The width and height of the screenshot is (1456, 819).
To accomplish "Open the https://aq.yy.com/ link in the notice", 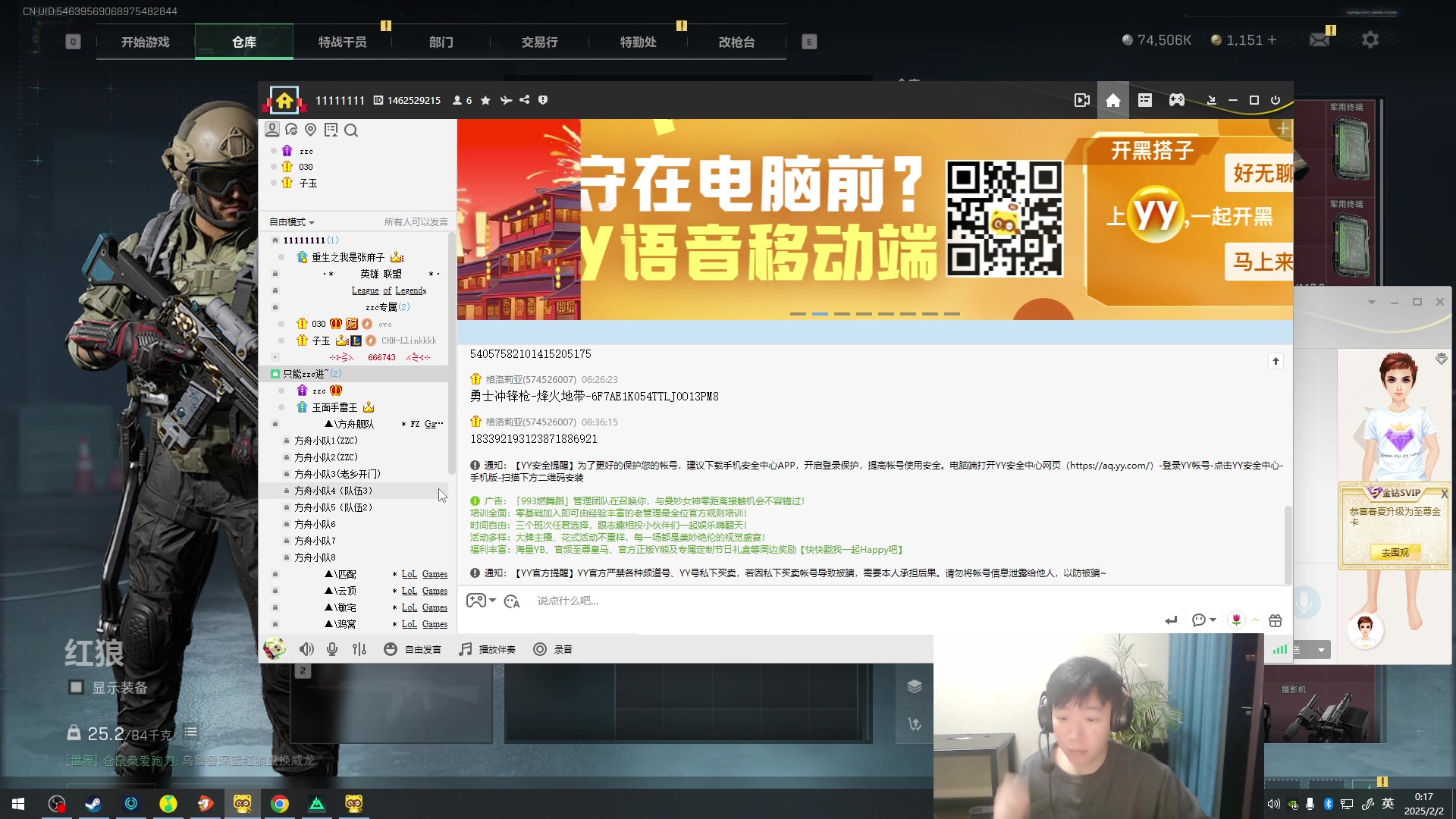I will 1110,466.
